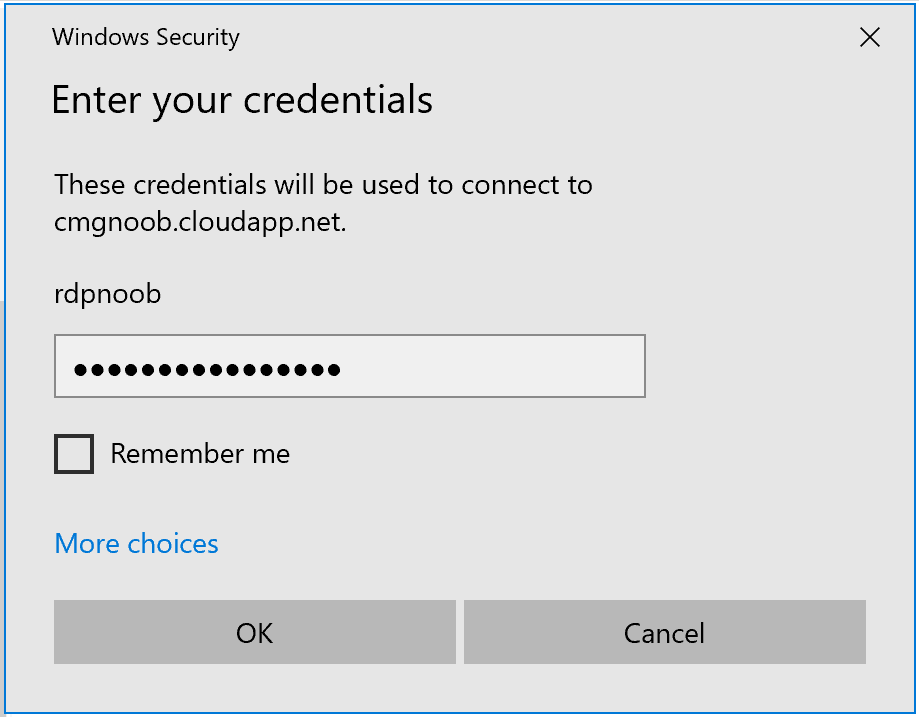This screenshot has height=717, width=919.
Task: Tick the Remember me checkbox
Action: [74, 454]
